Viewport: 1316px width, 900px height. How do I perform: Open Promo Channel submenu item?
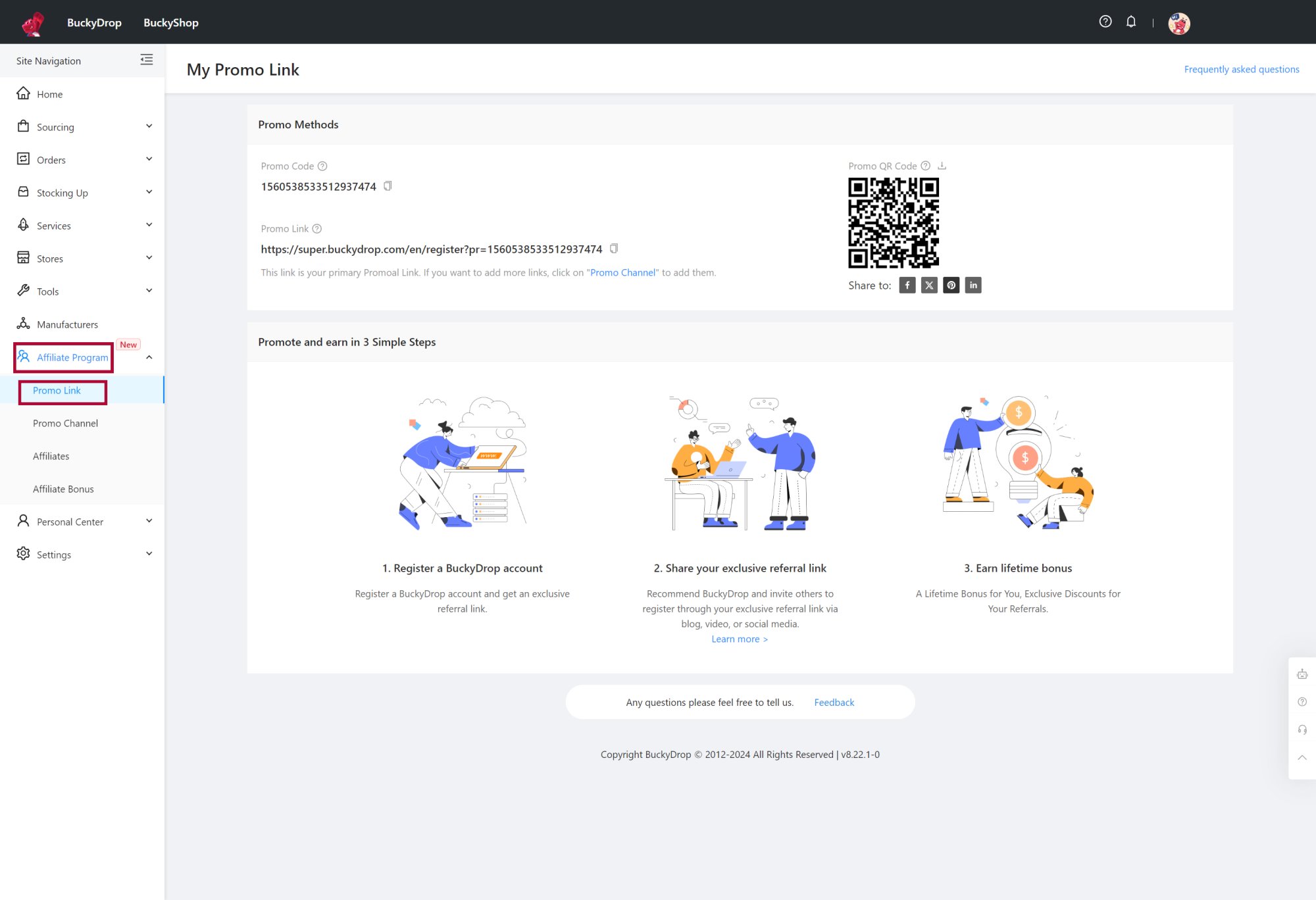click(x=65, y=423)
